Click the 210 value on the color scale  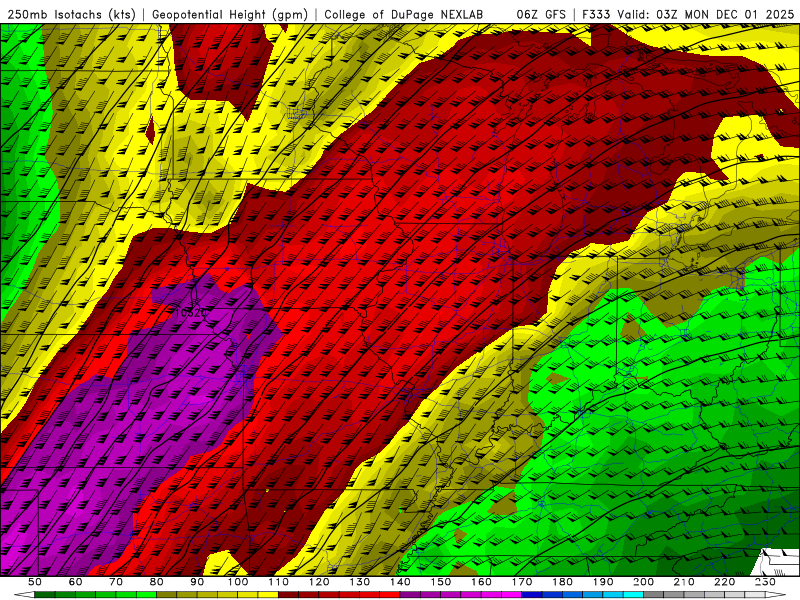(685, 582)
